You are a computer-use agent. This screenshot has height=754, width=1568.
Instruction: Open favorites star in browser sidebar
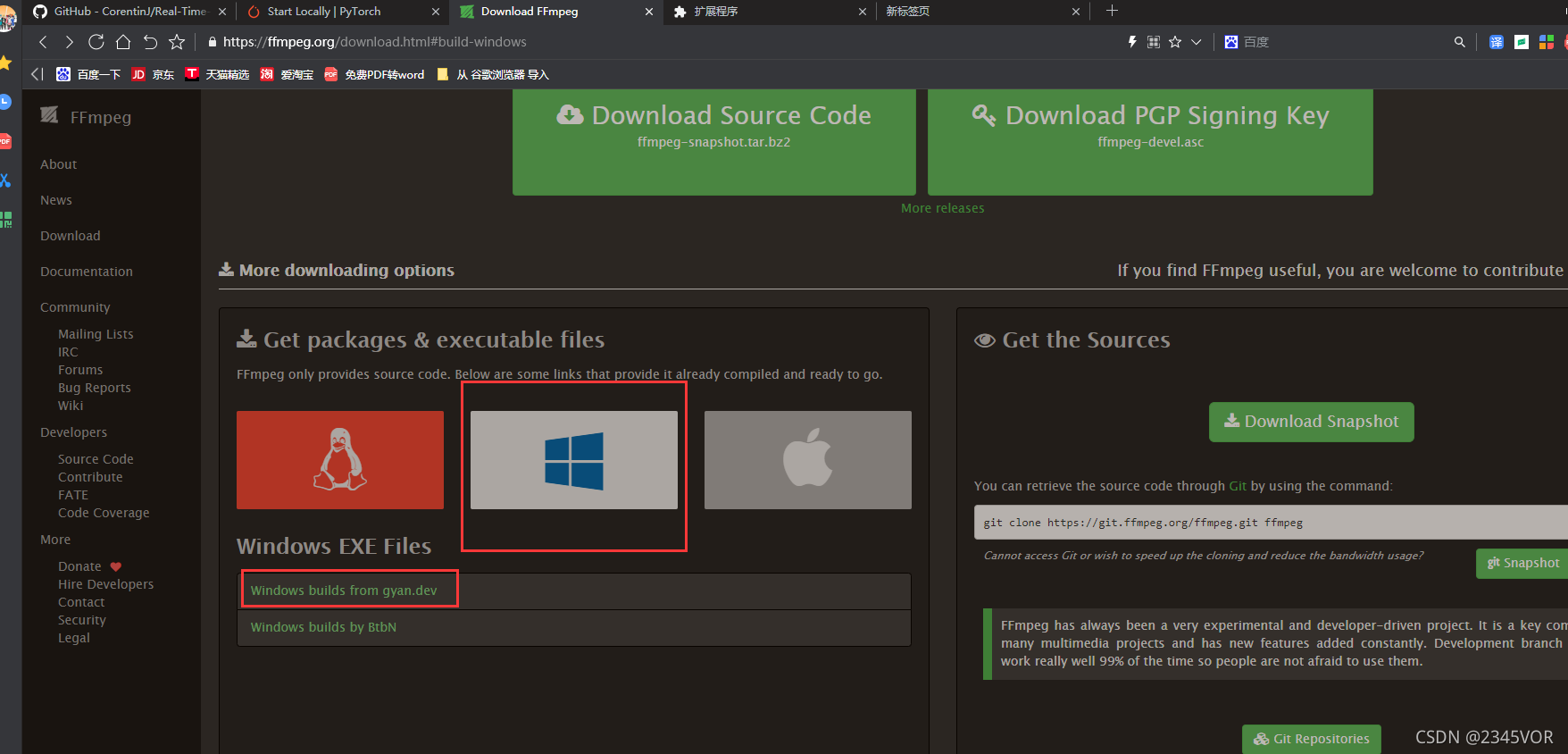(x=5, y=63)
